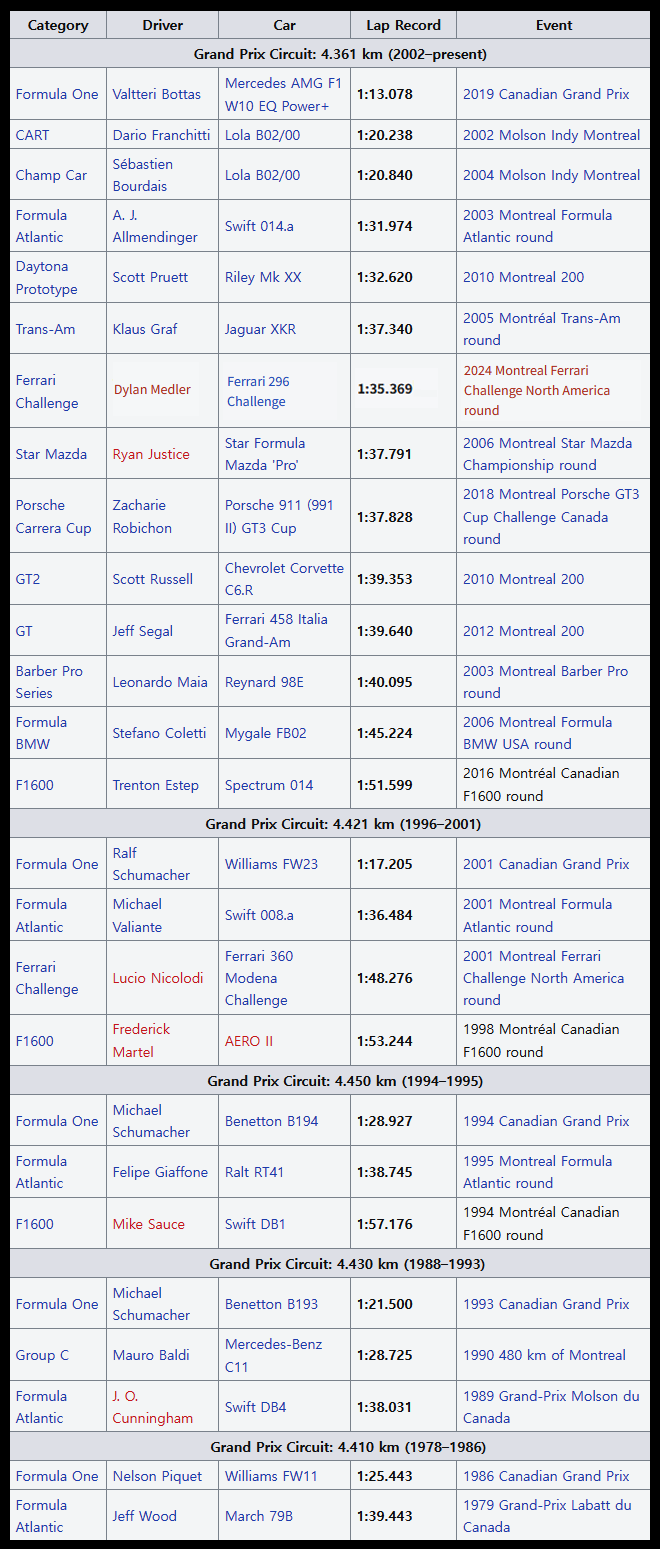660x1549 pixels.
Task: Open the Dario Franchitti link
Action: [x=161, y=135]
